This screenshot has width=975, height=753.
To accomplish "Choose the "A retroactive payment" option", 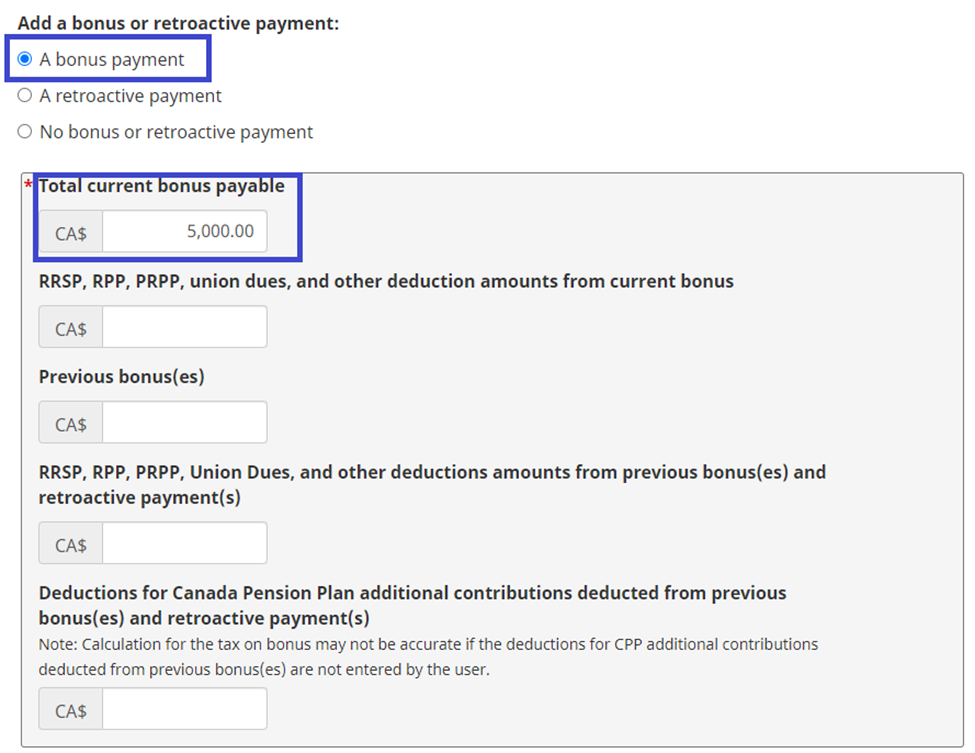I will pyautogui.click(x=25, y=96).
